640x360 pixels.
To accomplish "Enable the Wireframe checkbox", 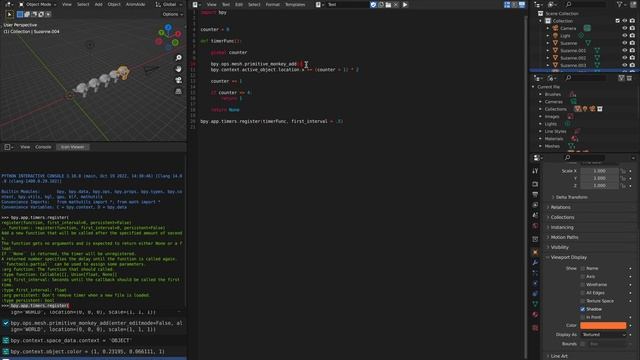I will pos(582,285).
